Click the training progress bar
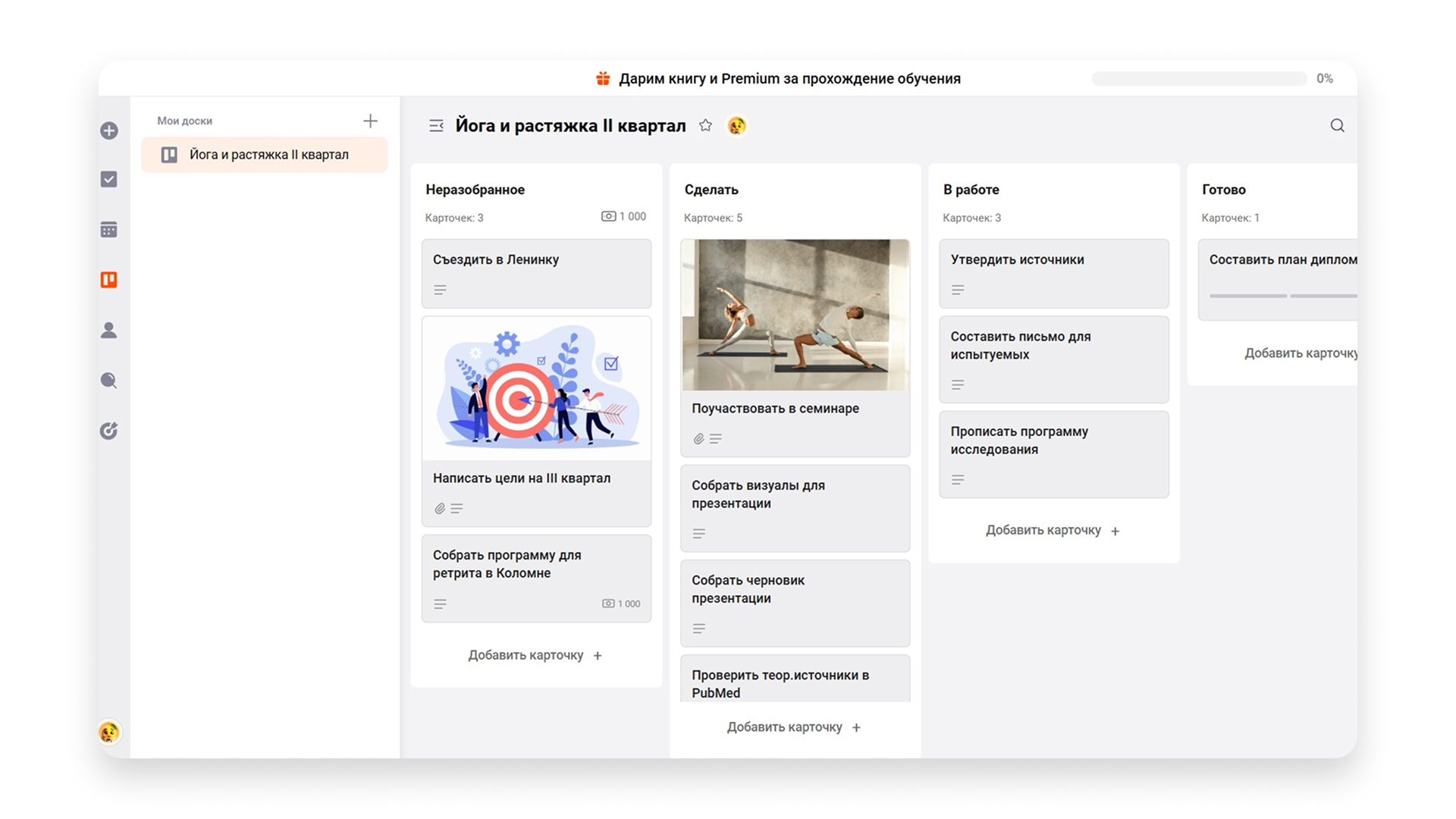Image resolution: width=1456 pixels, height=819 pixels. click(1199, 79)
